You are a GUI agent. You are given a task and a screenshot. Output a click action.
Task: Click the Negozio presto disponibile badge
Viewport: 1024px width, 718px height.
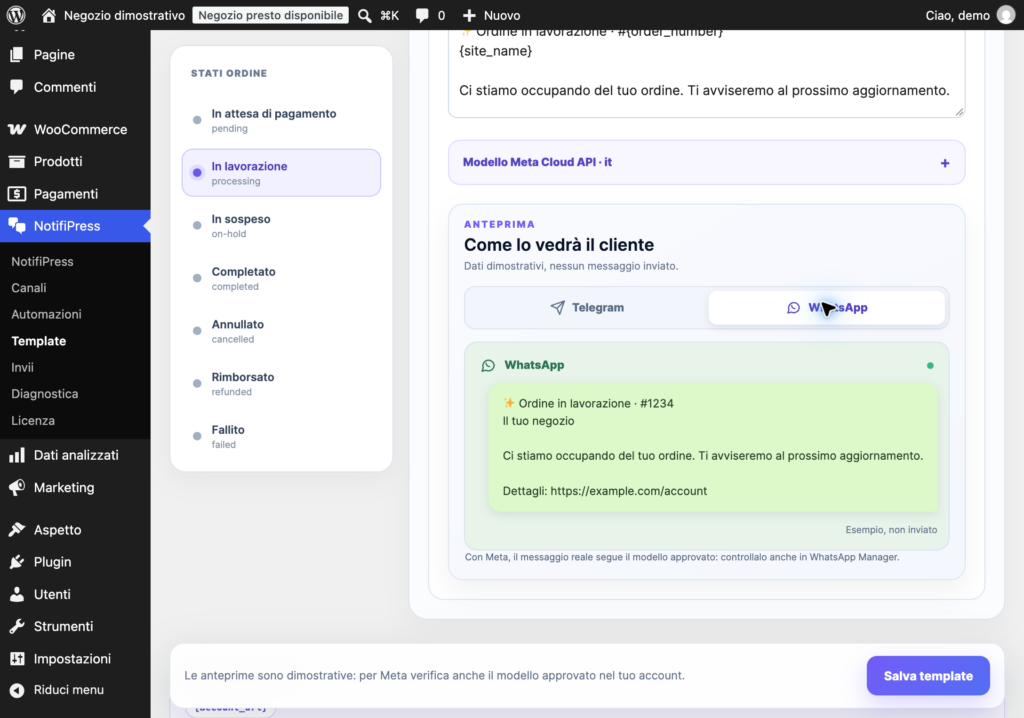pyautogui.click(x=270, y=15)
